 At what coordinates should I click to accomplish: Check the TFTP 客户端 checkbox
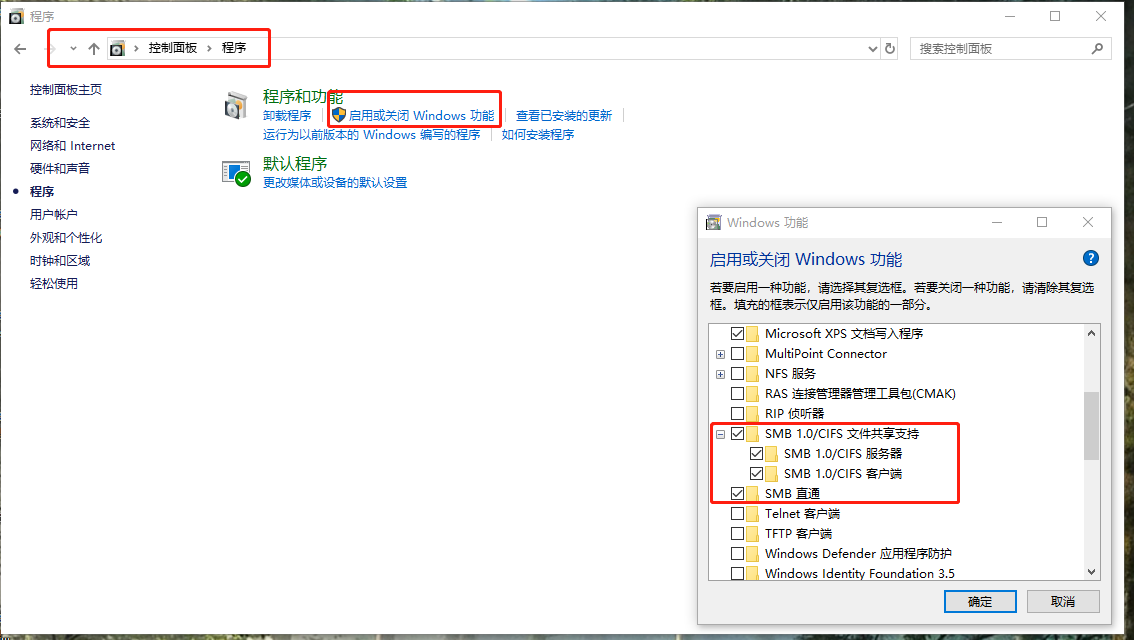tap(738, 534)
